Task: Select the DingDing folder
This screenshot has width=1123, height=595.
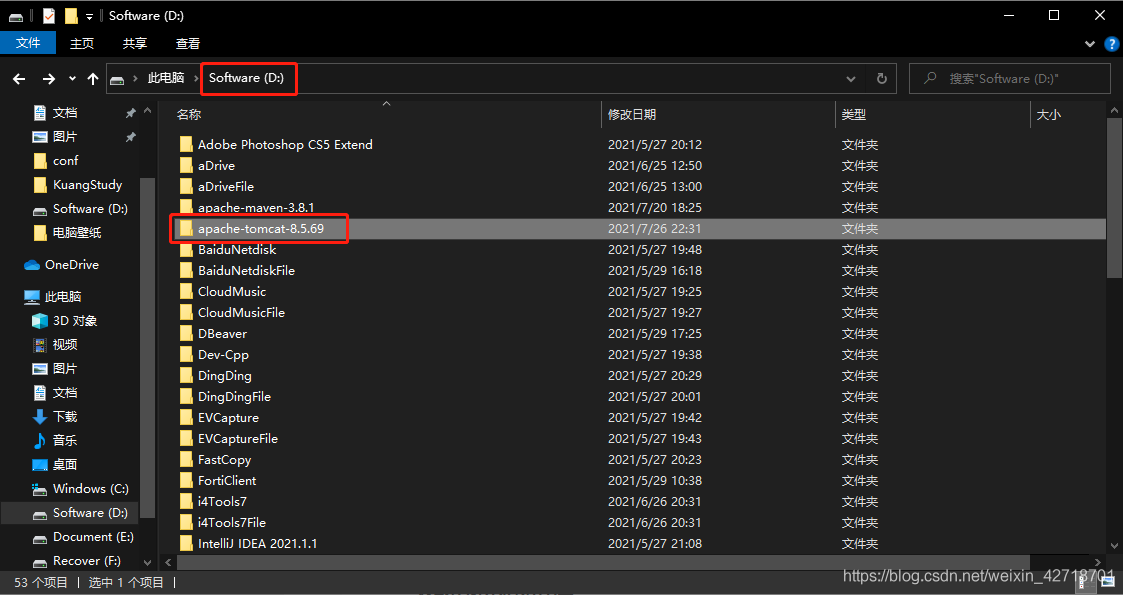Action: pos(224,376)
